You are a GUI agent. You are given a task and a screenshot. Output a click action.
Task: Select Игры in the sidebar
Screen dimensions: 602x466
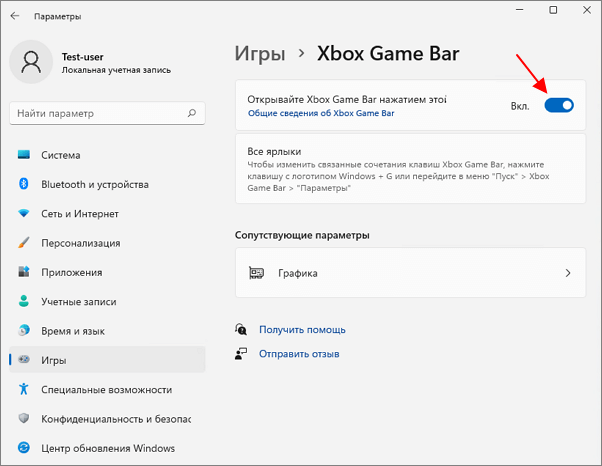pos(107,360)
